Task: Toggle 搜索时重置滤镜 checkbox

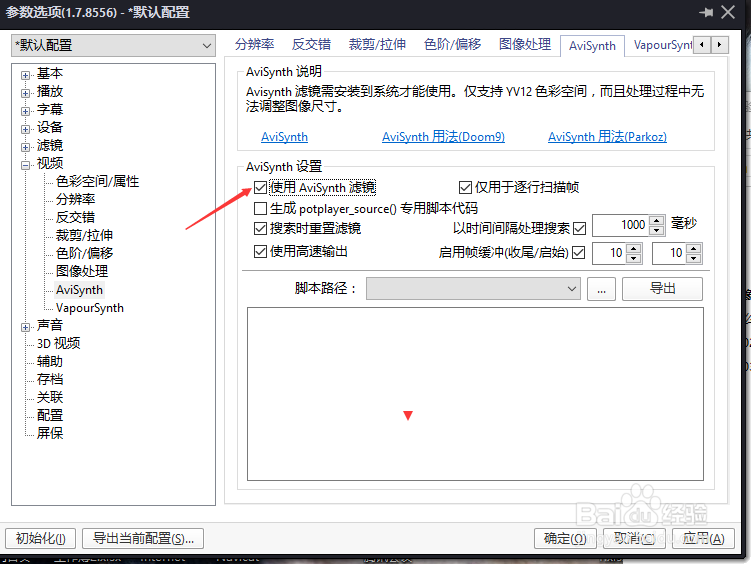Action: pos(260,228)
